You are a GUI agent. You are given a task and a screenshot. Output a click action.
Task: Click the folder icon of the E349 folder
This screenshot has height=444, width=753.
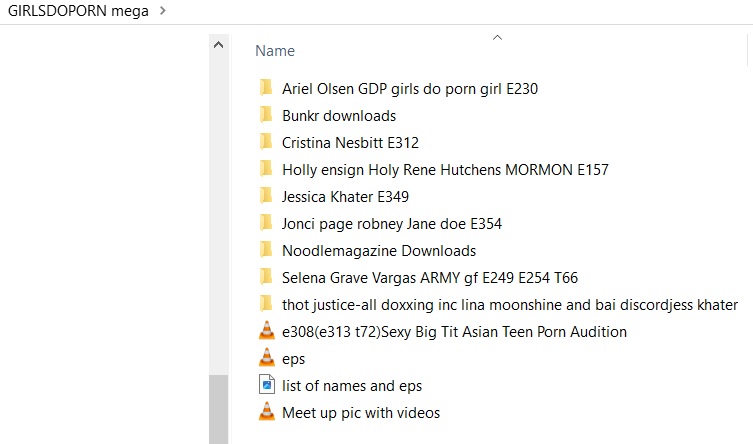point(266,196)
